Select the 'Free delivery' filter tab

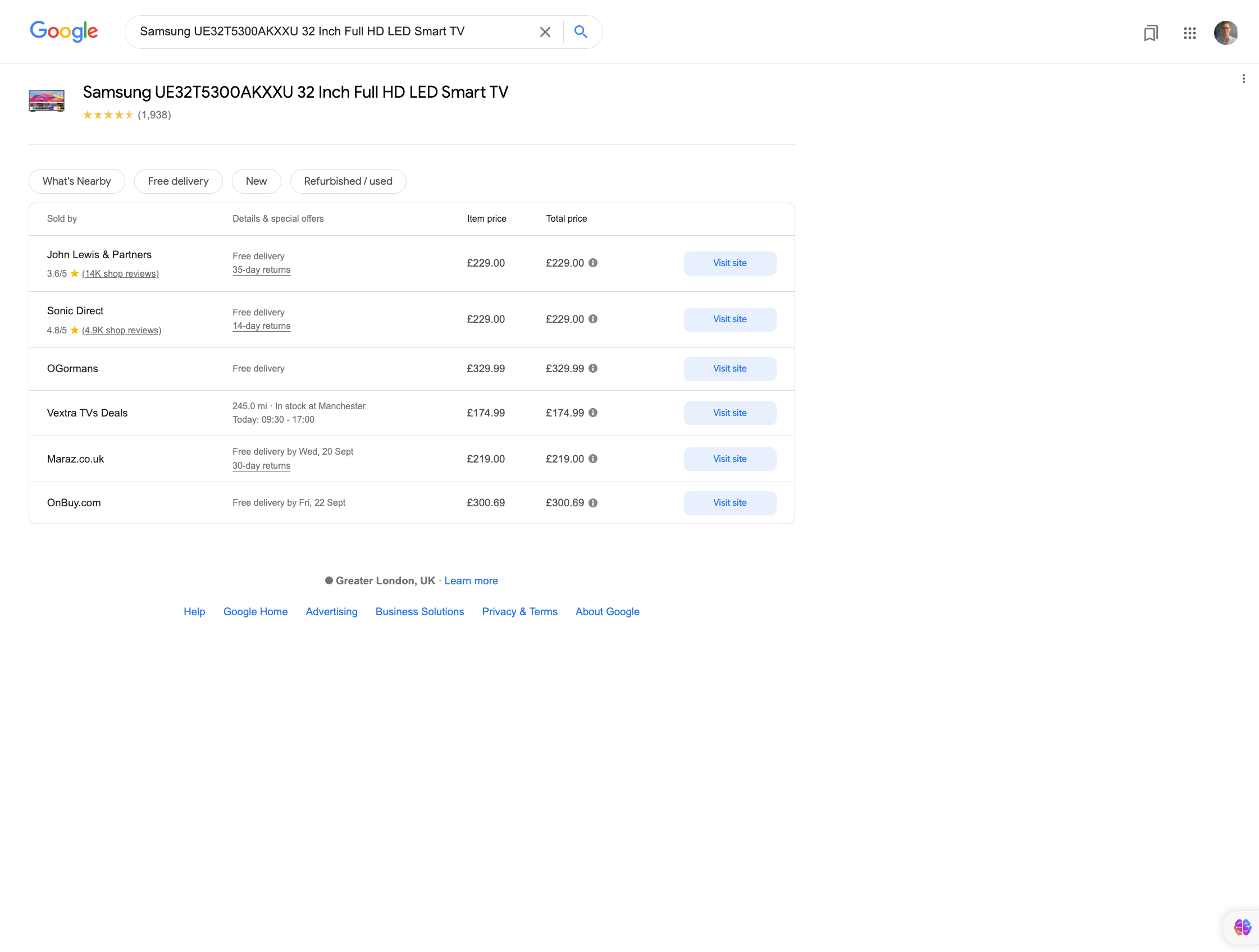[177, 181]
